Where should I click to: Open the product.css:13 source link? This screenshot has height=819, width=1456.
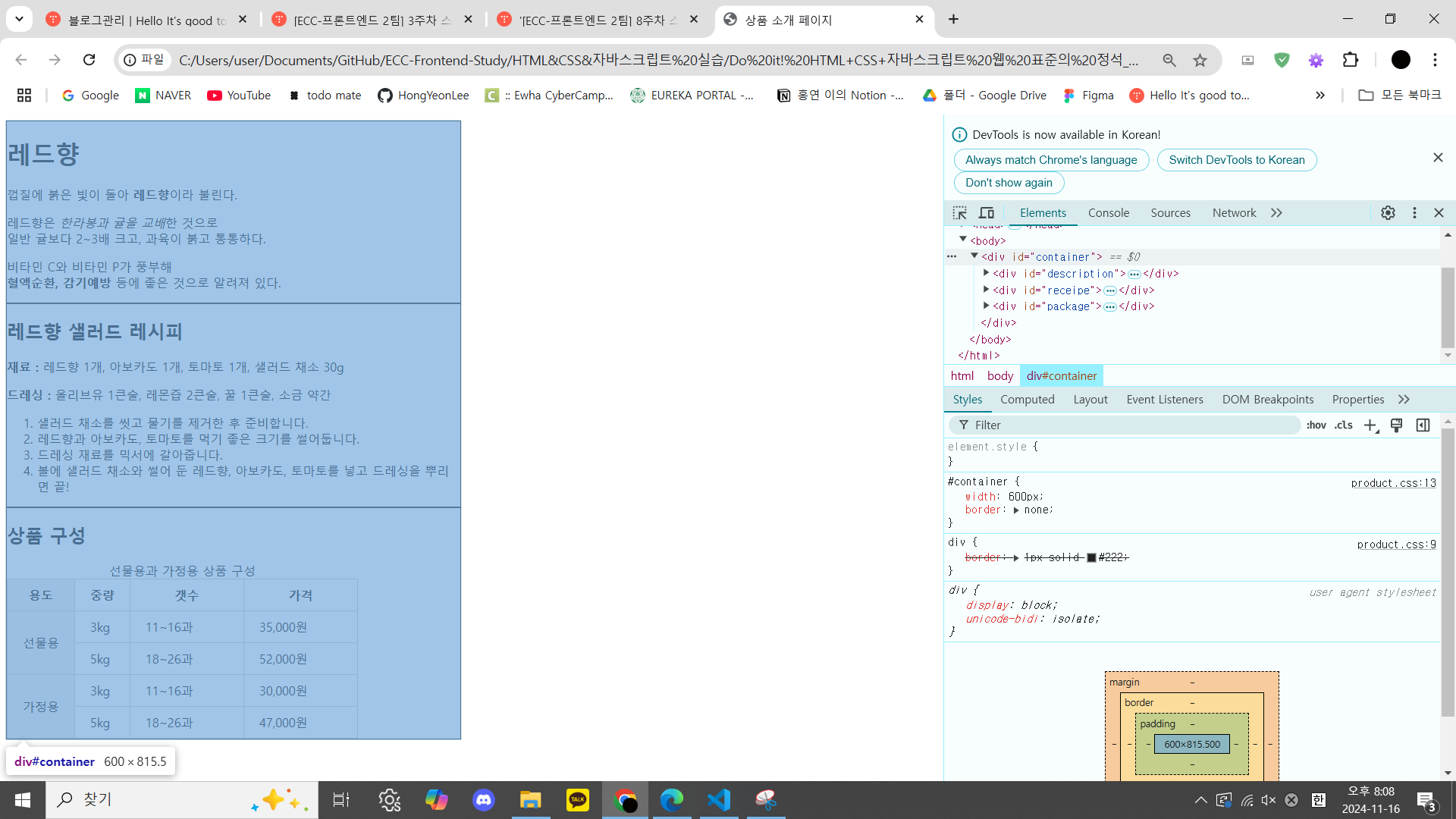pyautogui.click(x=1393, y=483)
